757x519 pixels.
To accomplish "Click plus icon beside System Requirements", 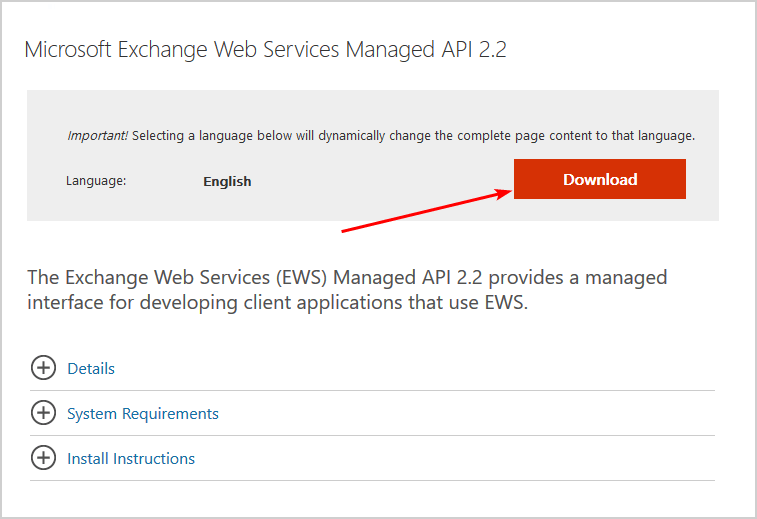I will click(43, 413).
